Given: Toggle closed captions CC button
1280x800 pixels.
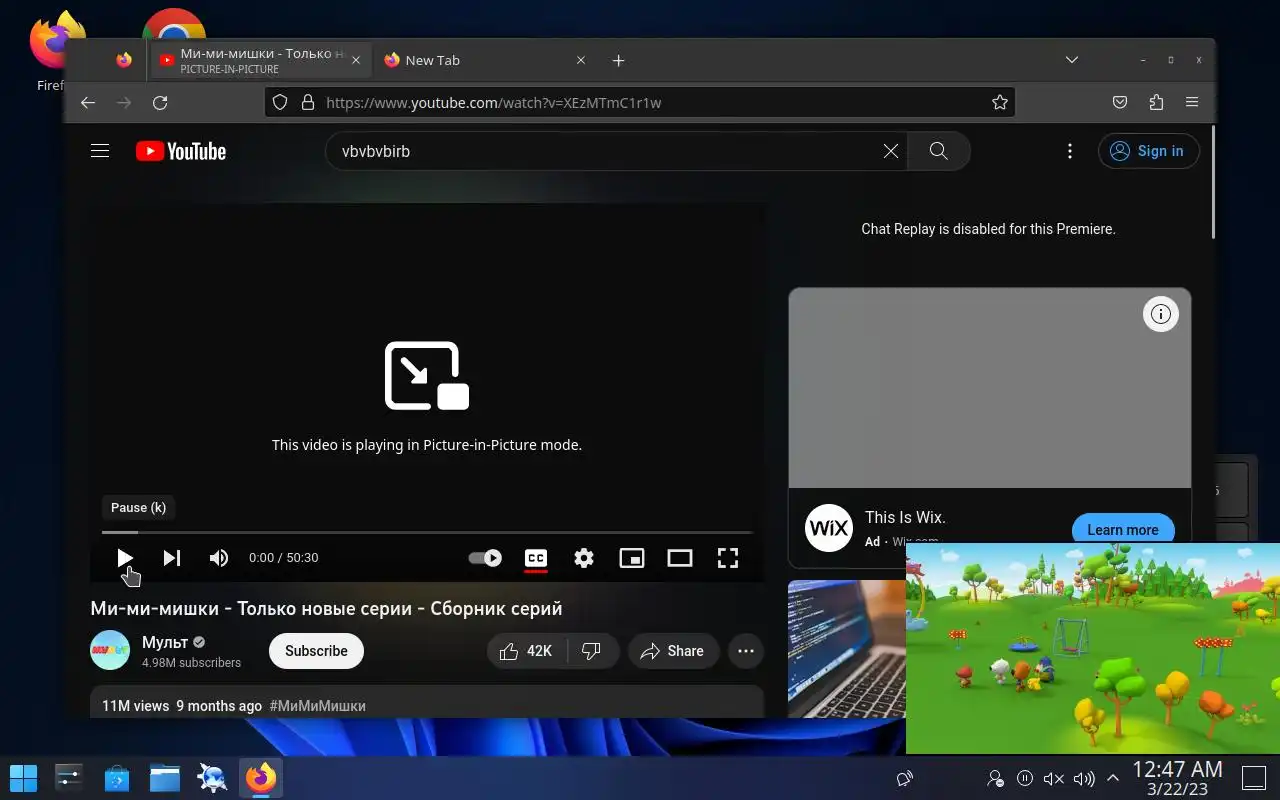Looking at the screenshot, I should [x=536, y=558].
